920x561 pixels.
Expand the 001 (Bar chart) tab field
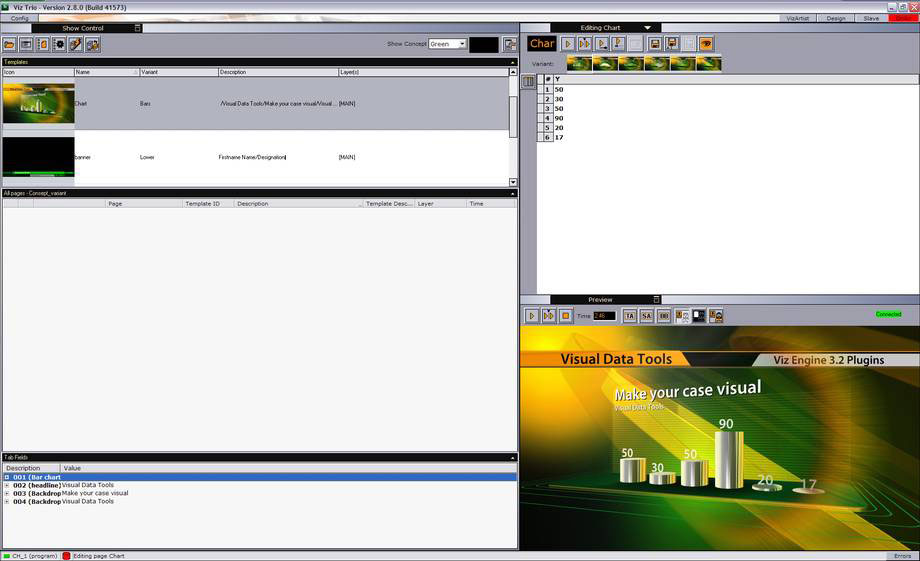7,477
